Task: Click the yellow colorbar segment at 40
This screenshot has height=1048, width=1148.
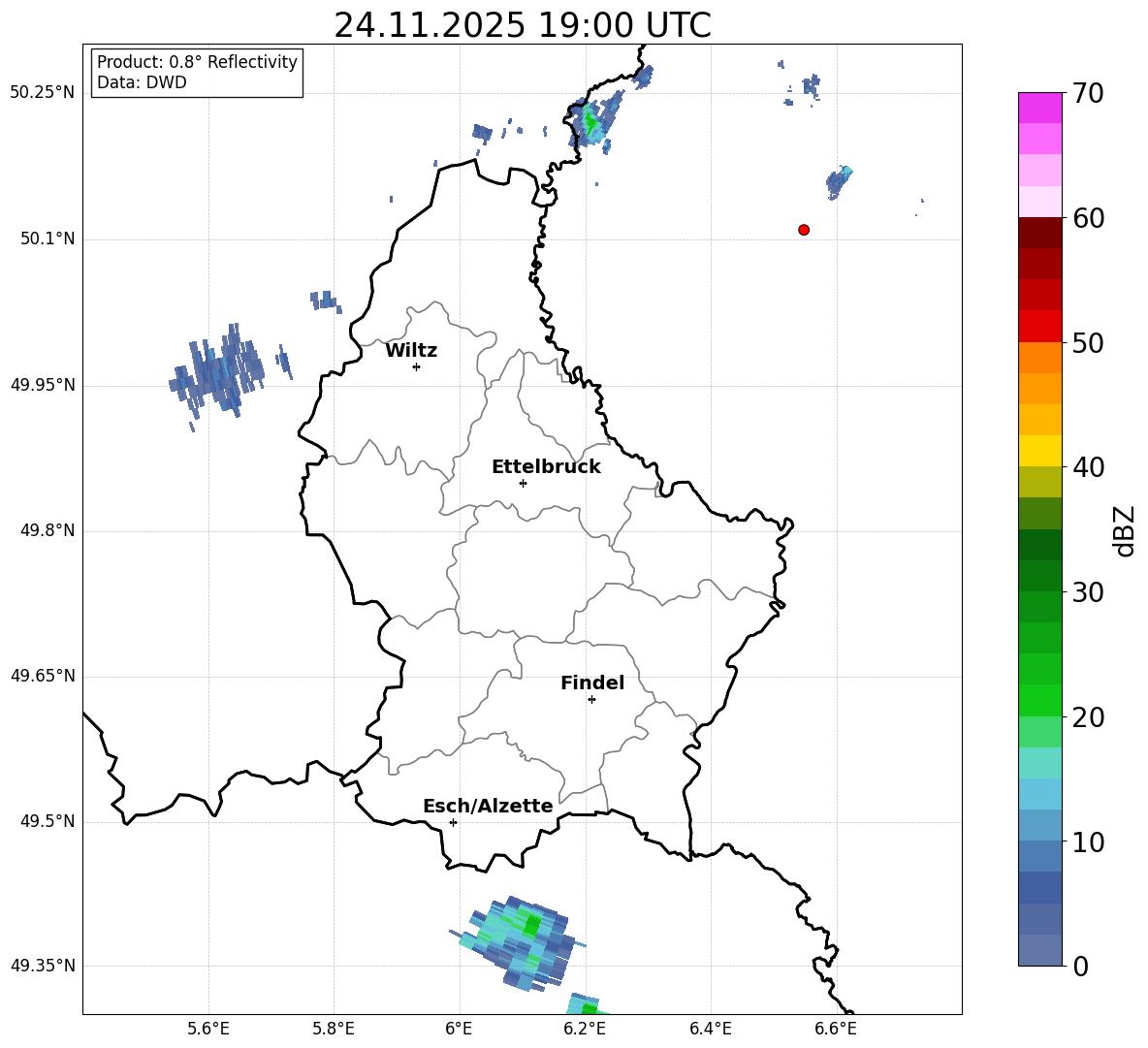Action: 1039,451
